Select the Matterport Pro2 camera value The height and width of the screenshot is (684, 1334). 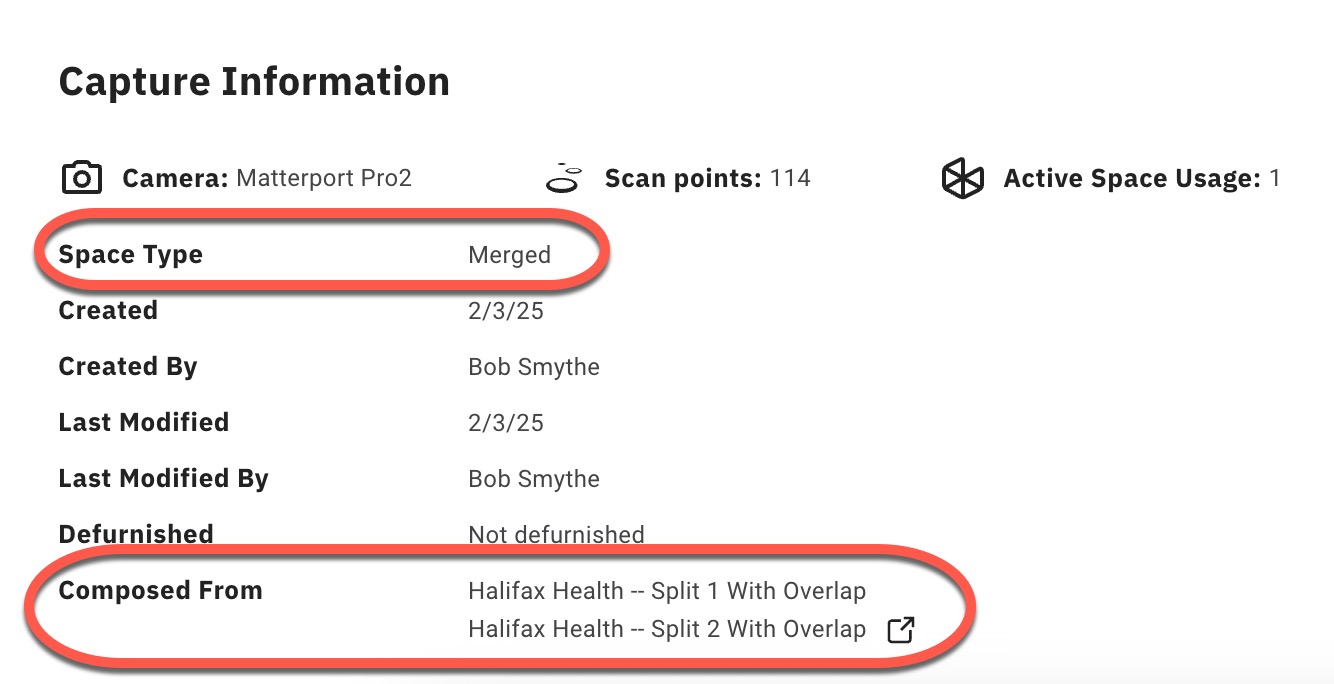tap(324, 179)
